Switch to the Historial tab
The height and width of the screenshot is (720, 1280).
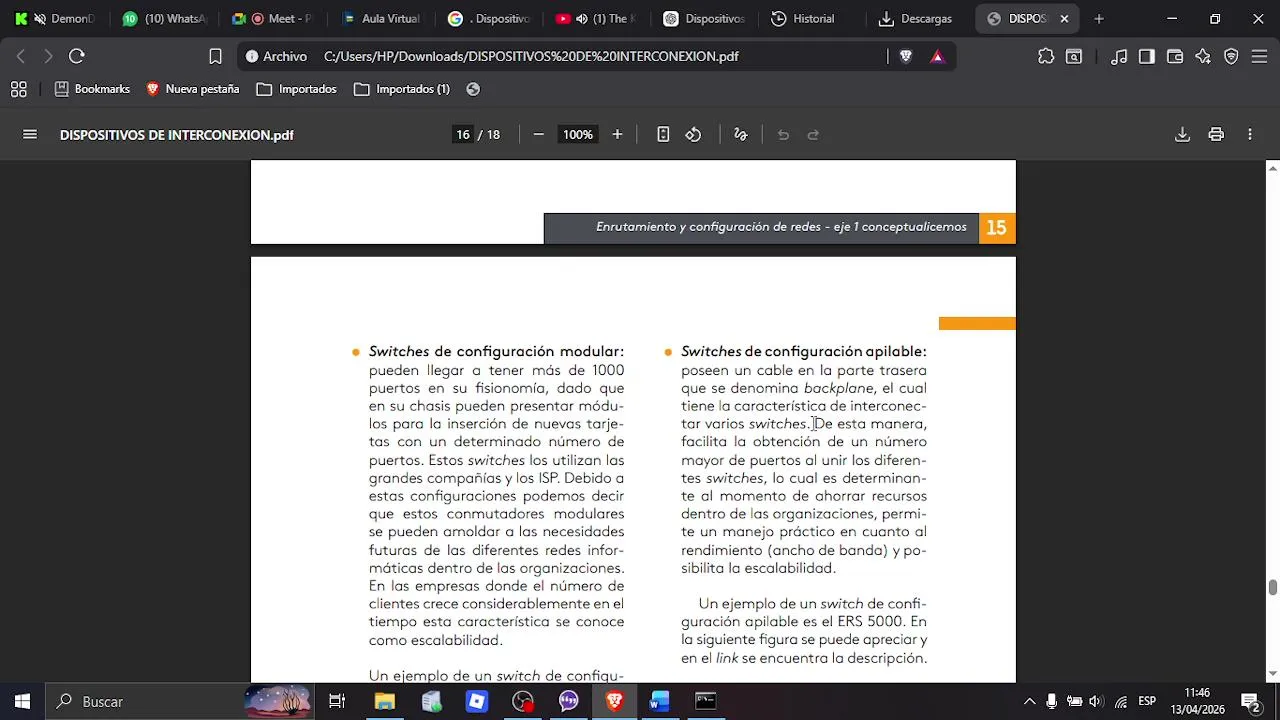813,19
